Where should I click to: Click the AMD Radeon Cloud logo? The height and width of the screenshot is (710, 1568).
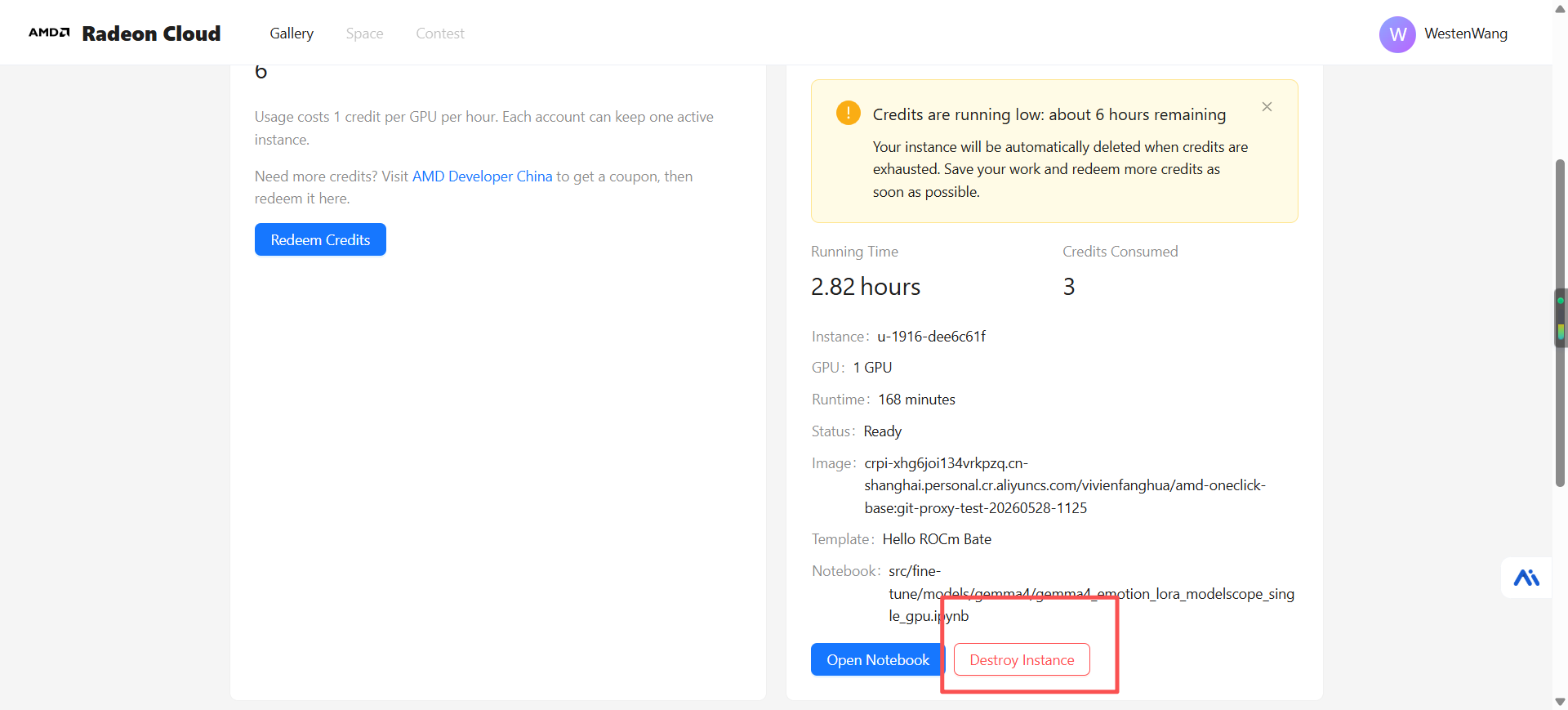point(124,33)
